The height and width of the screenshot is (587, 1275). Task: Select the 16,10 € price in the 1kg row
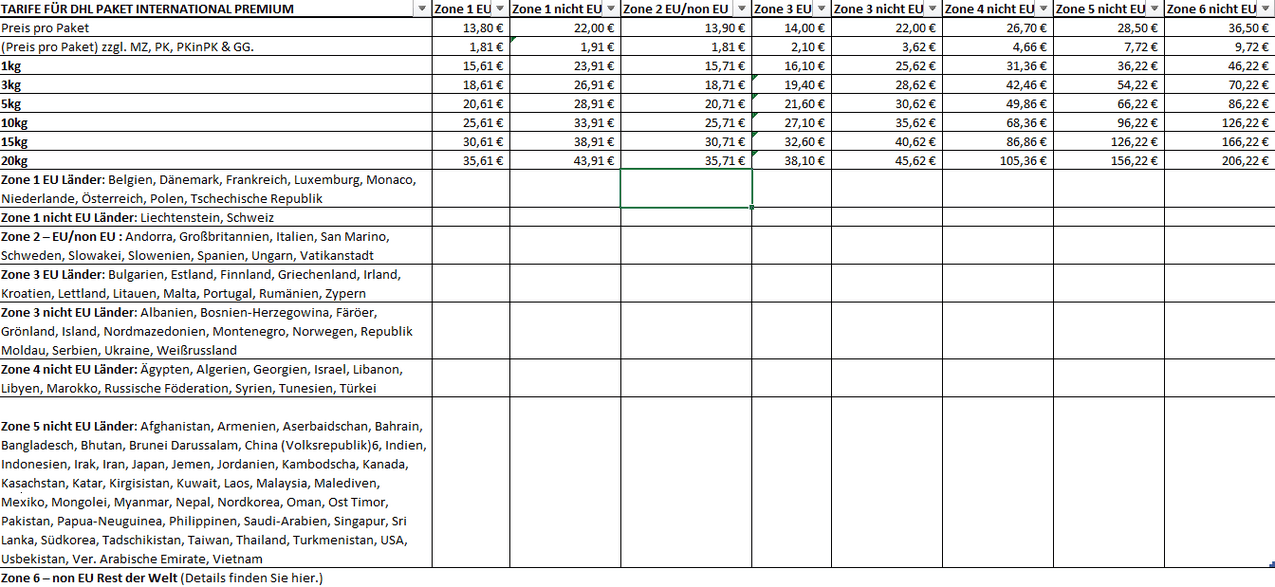coord(792,66)
